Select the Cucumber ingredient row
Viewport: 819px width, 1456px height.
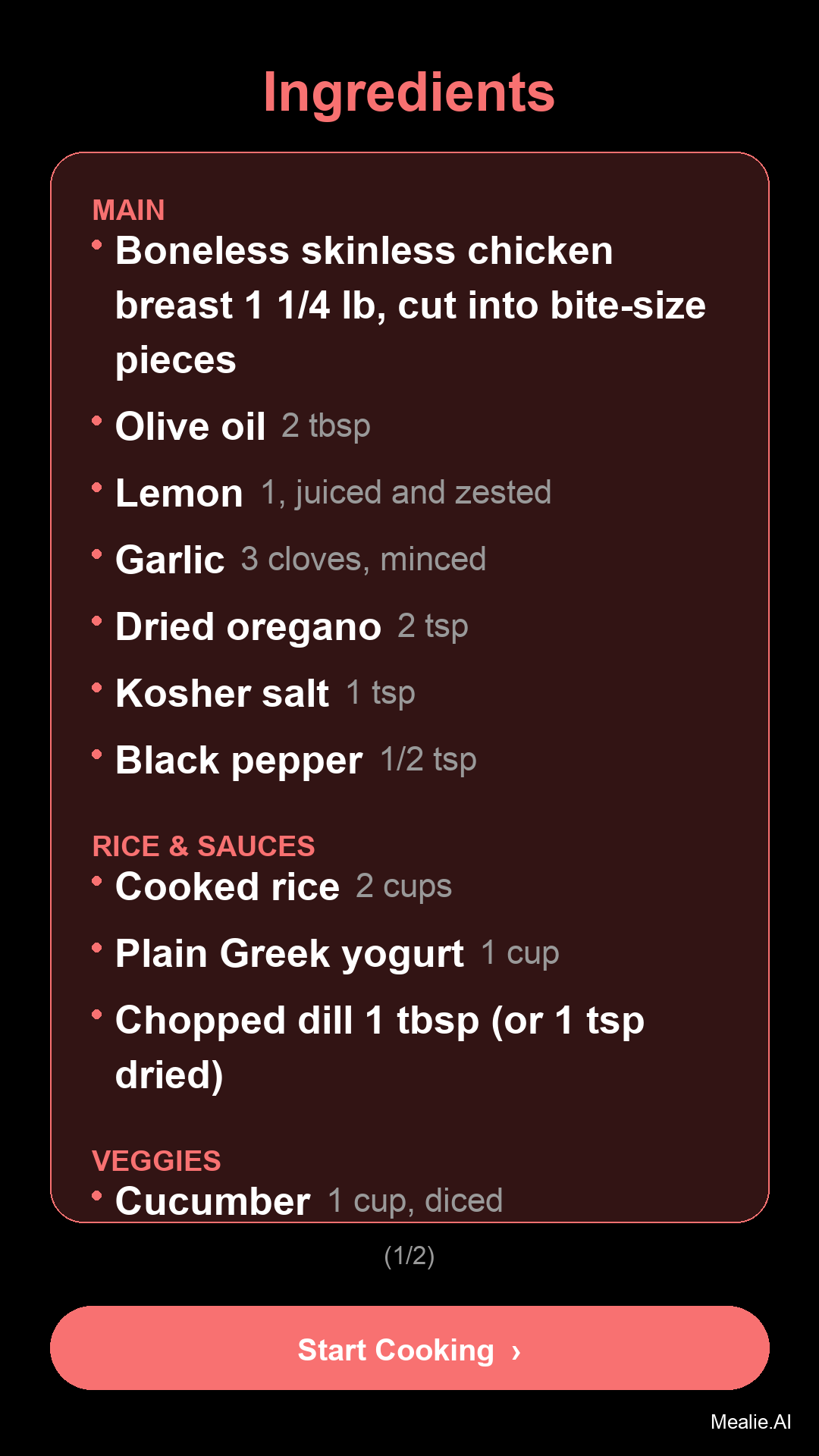(x=309, y=1201)
